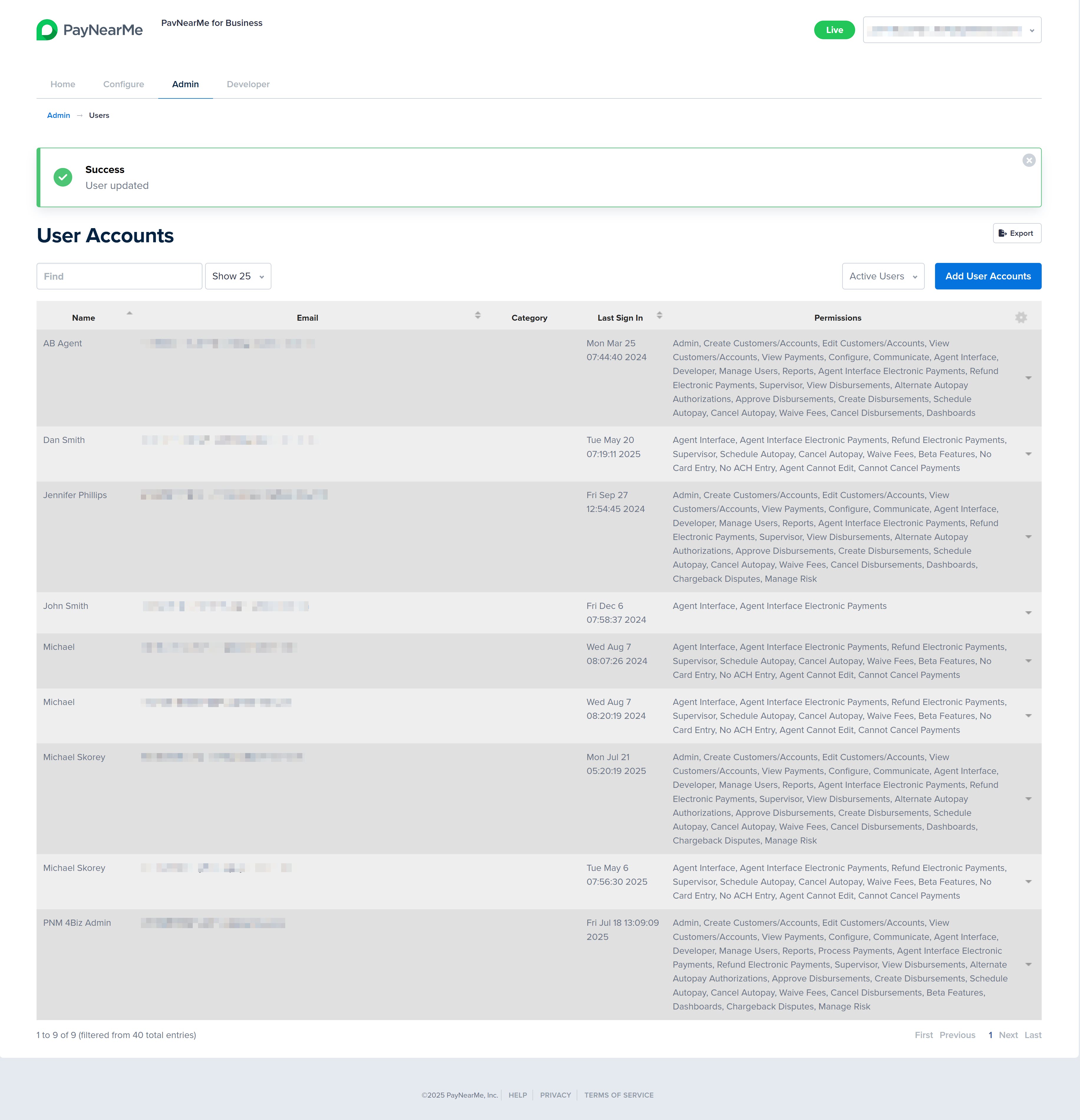Dismiss the Success notification banner
This screenshot has width=1080, height=1120.
coord(1028,161)
